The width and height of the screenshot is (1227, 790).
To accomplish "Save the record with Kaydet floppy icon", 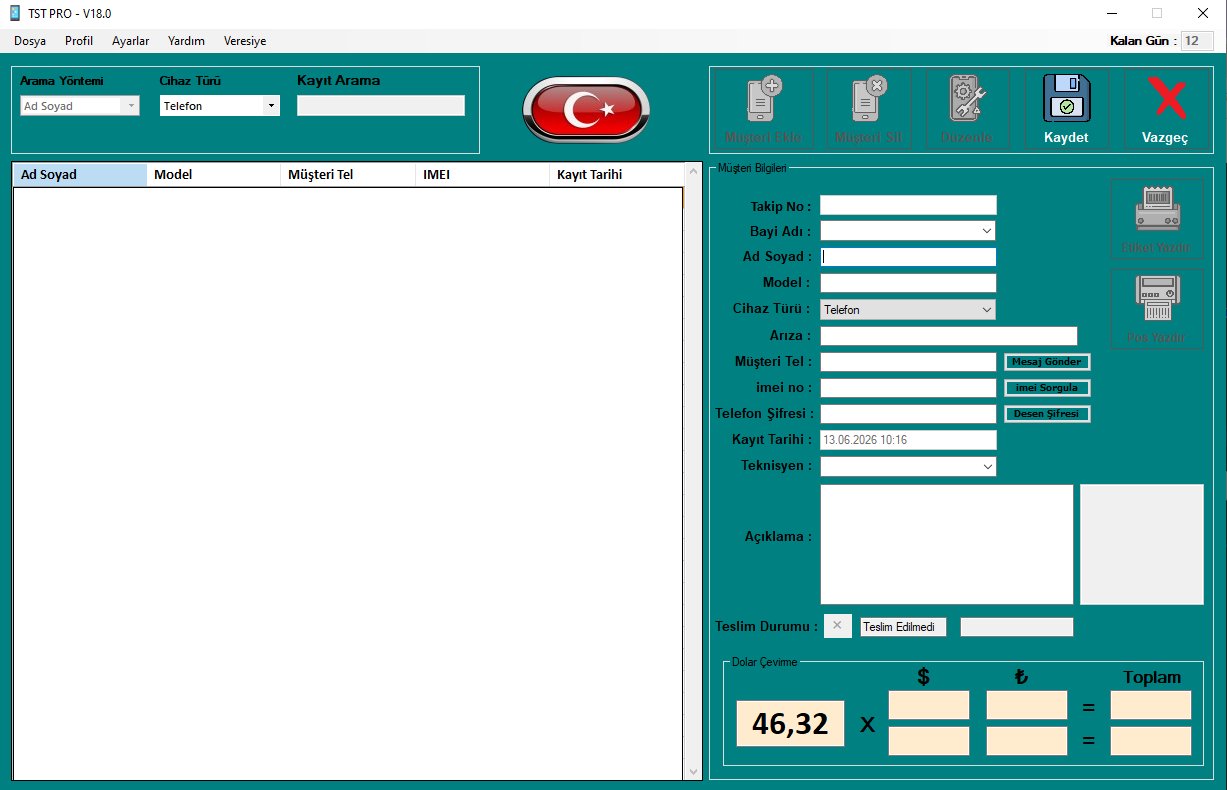I will tap(1066, 99).
